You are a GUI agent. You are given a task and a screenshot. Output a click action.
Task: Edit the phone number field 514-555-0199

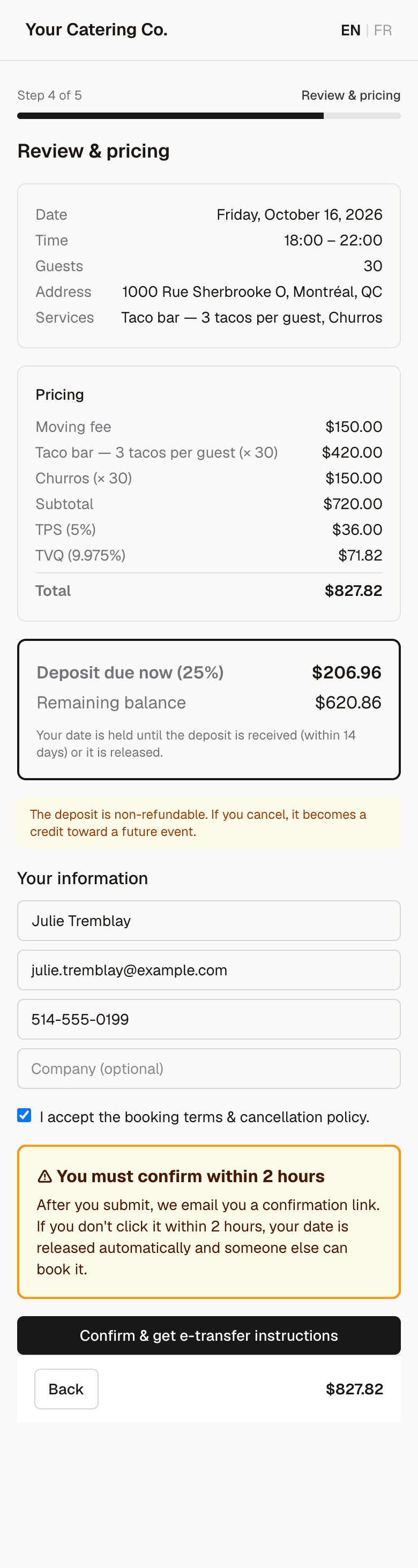point(208,1019)
